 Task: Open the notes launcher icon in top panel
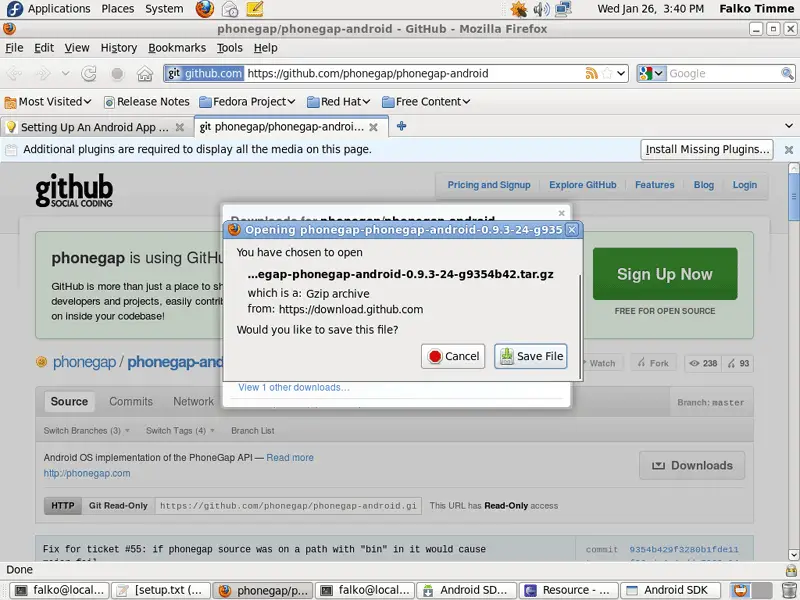coord(254,9)
